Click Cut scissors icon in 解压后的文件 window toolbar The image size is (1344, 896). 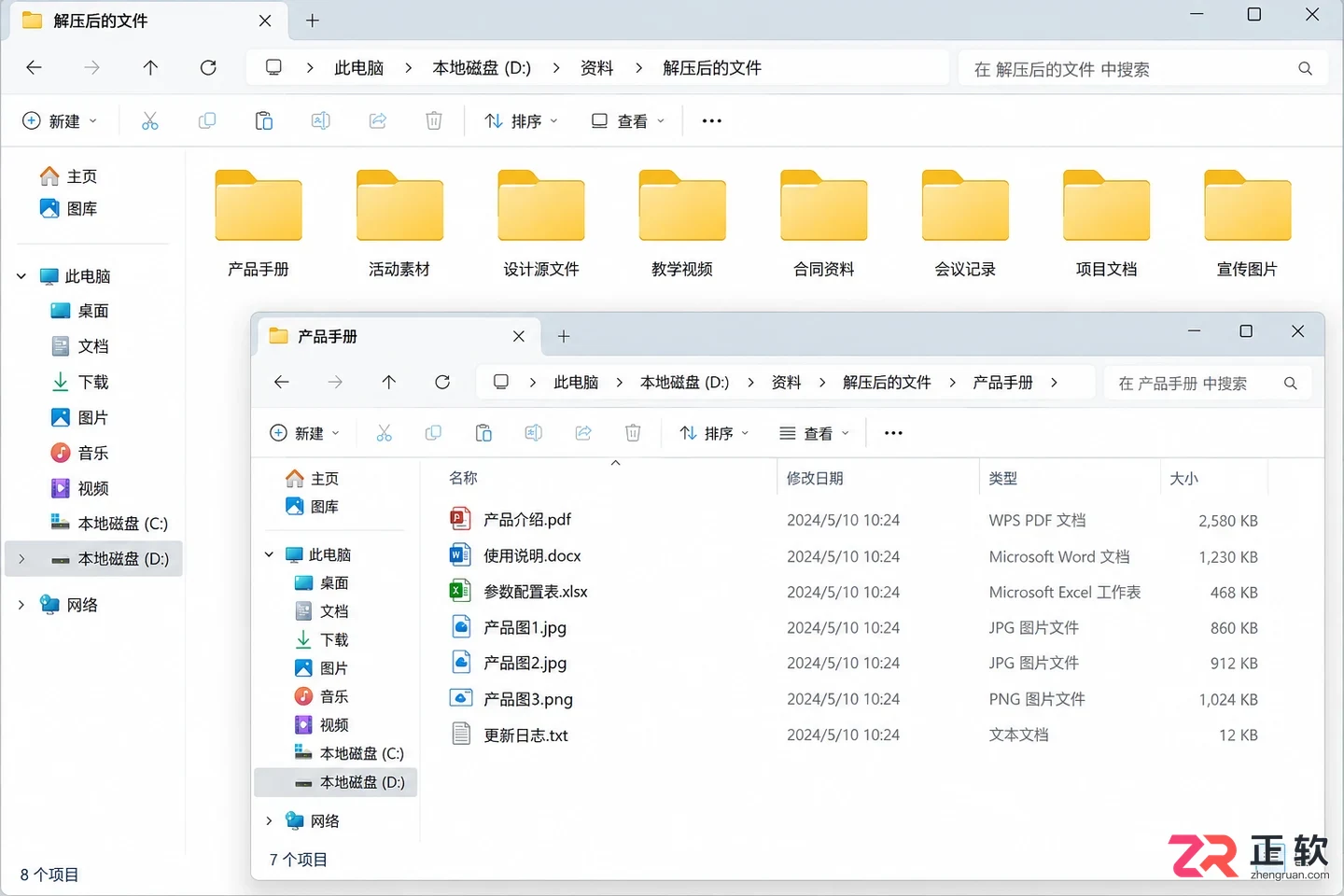(x=150, y=120)
